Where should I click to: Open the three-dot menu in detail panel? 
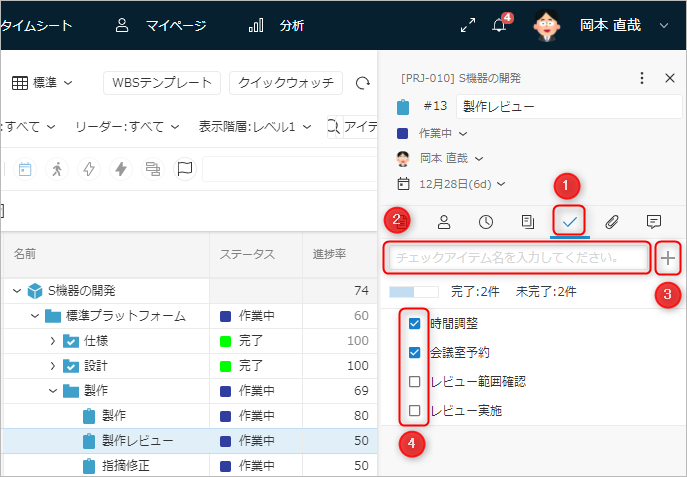tap(642, 77)
